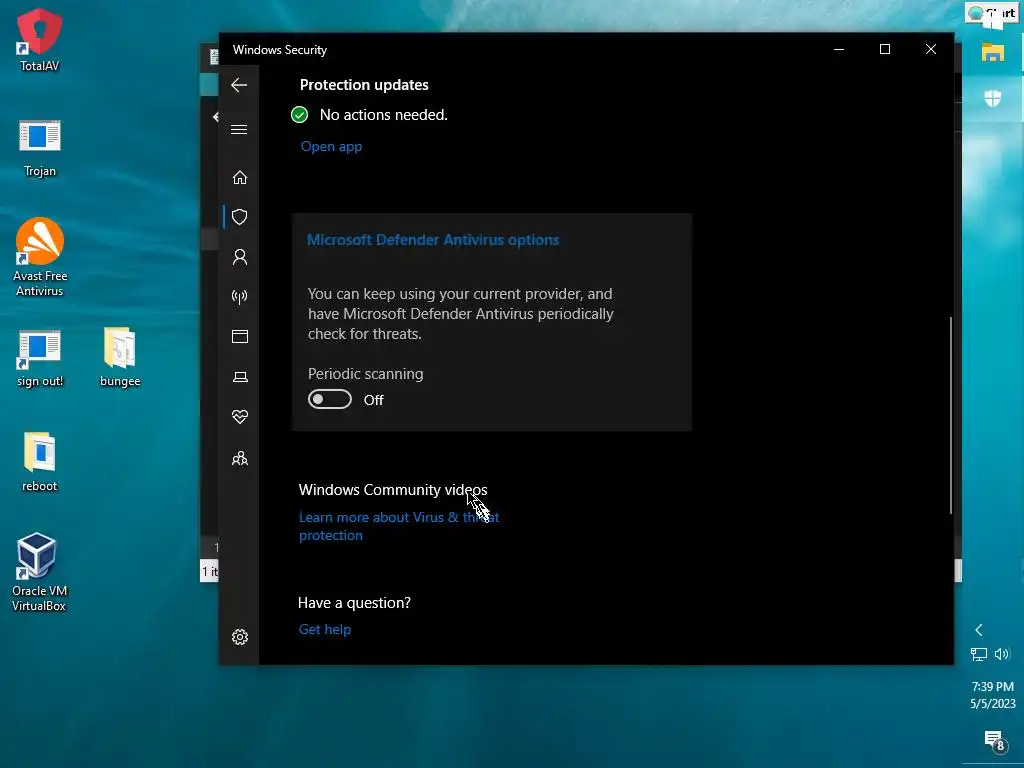Open Family options icon
The image size is (1024, 768).
pyautogui.click(x=240, y=458)
